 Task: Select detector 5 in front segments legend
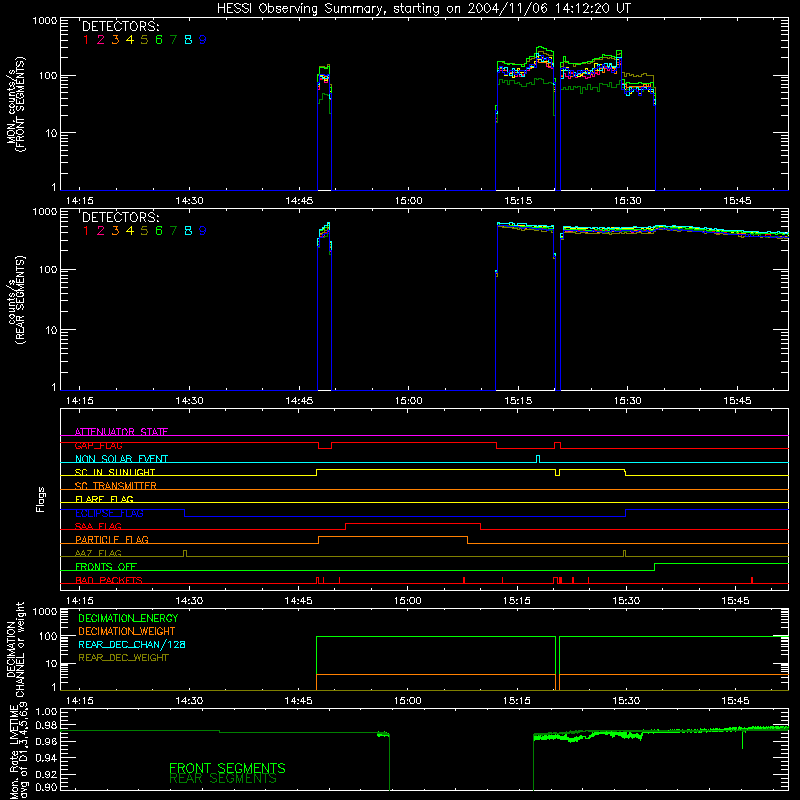pos(144,40)
